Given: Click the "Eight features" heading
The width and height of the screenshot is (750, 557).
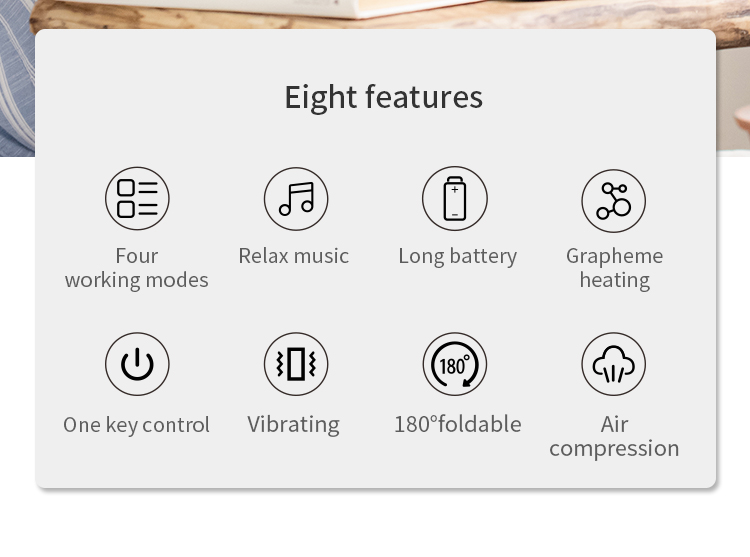Looking at the screenshot, I should pyautogui.click(x=383, y=97).
